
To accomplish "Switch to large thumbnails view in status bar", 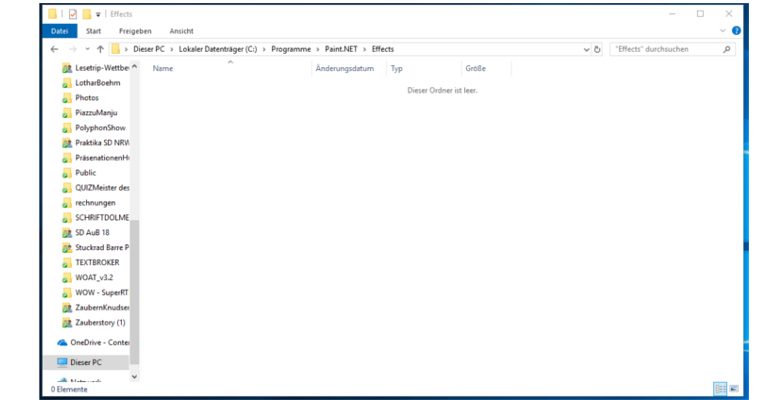I will click(733, 388).
